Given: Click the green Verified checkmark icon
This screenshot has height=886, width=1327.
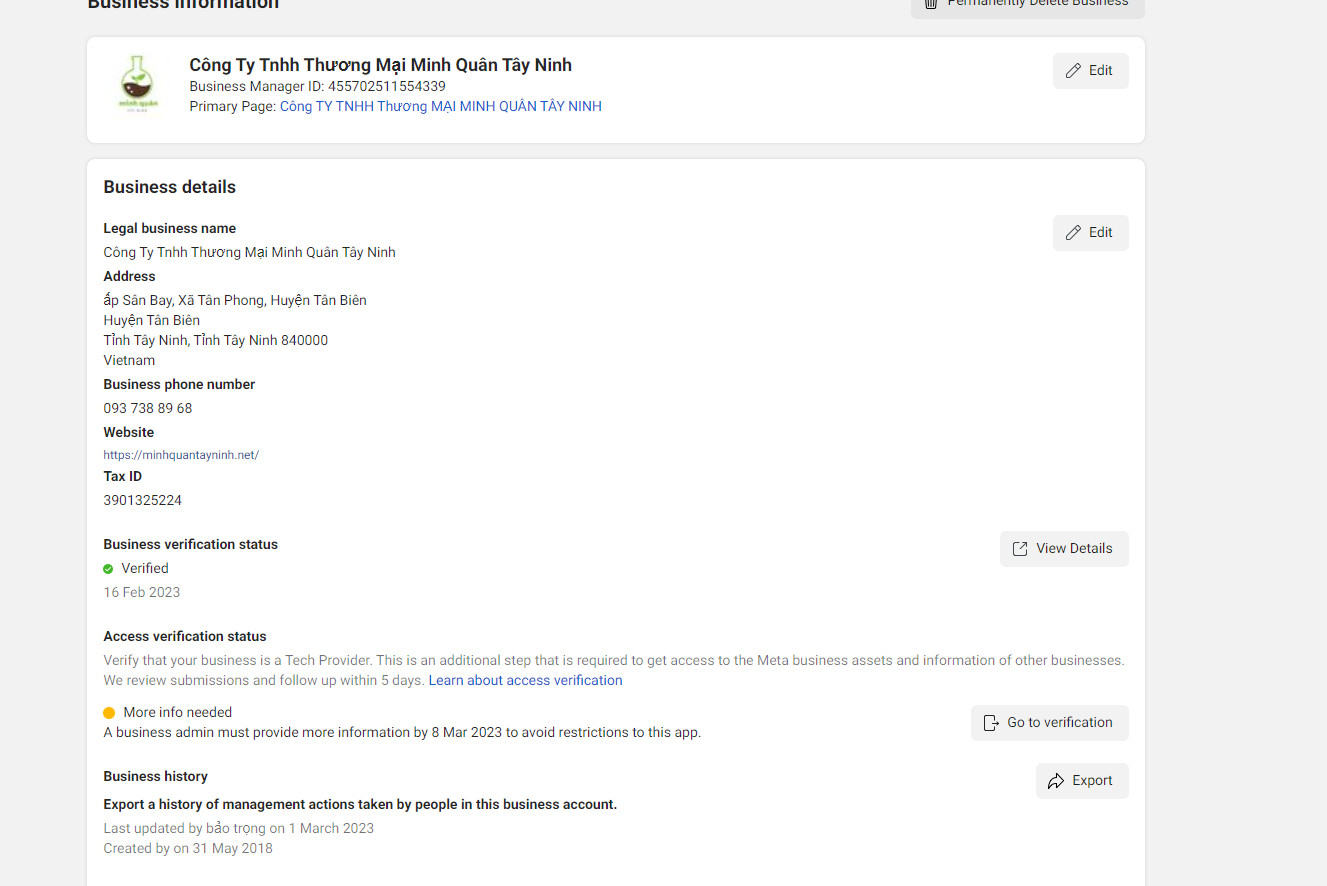Looking at the screenshot, I should click(x=108, y=569).
